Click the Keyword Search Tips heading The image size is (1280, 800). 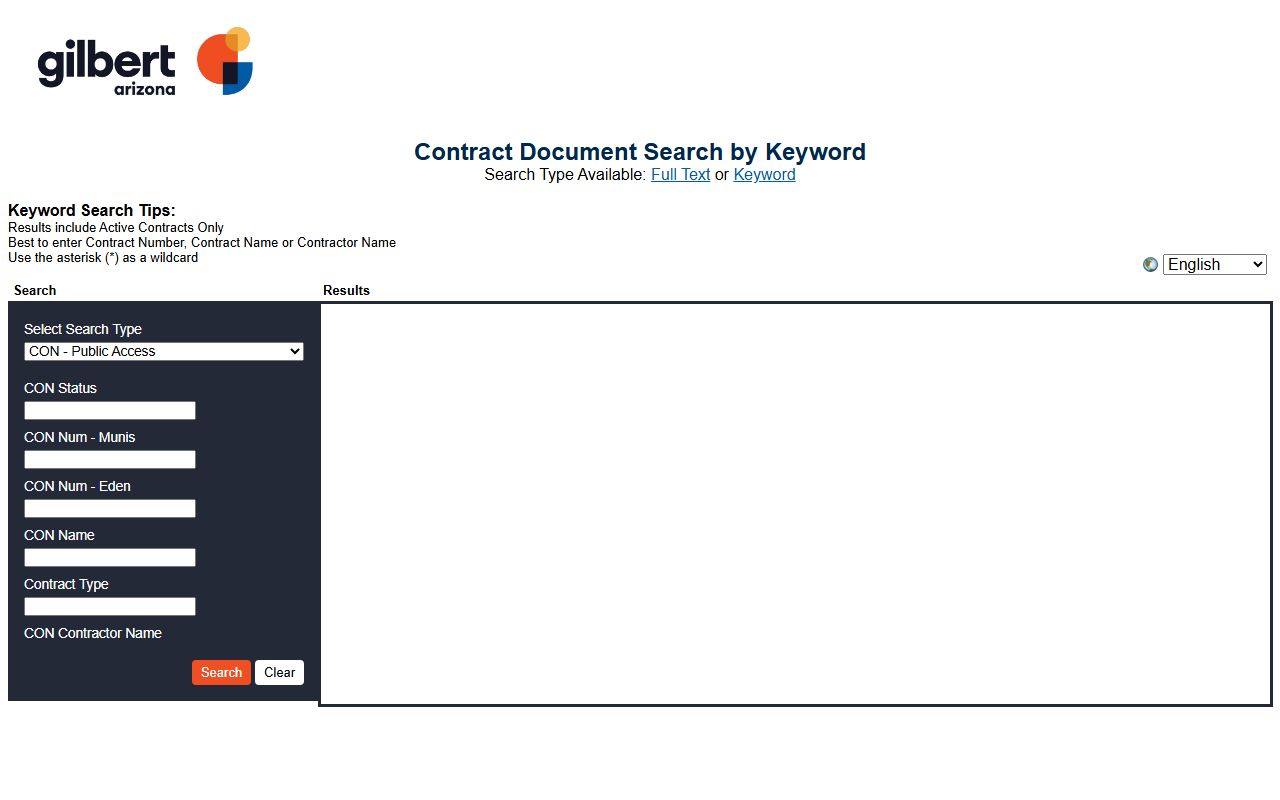click(92, 210)
